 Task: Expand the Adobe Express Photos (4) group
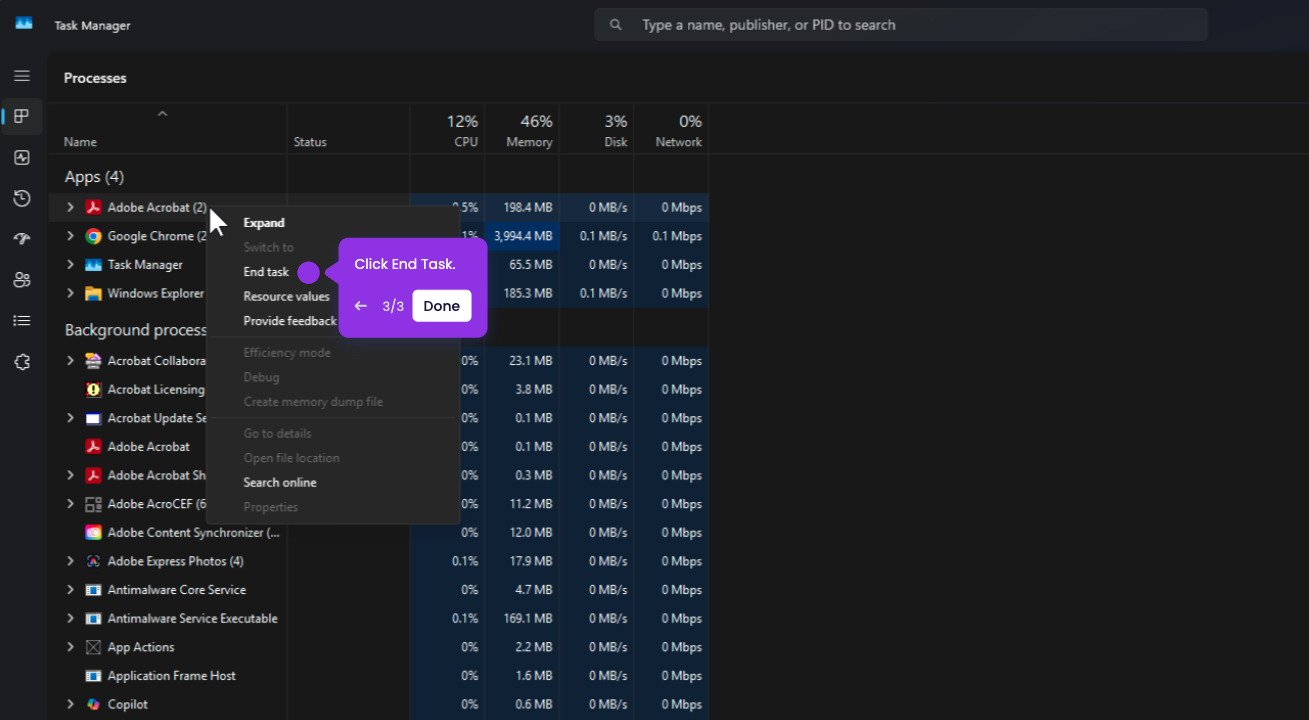pos(70,562)
